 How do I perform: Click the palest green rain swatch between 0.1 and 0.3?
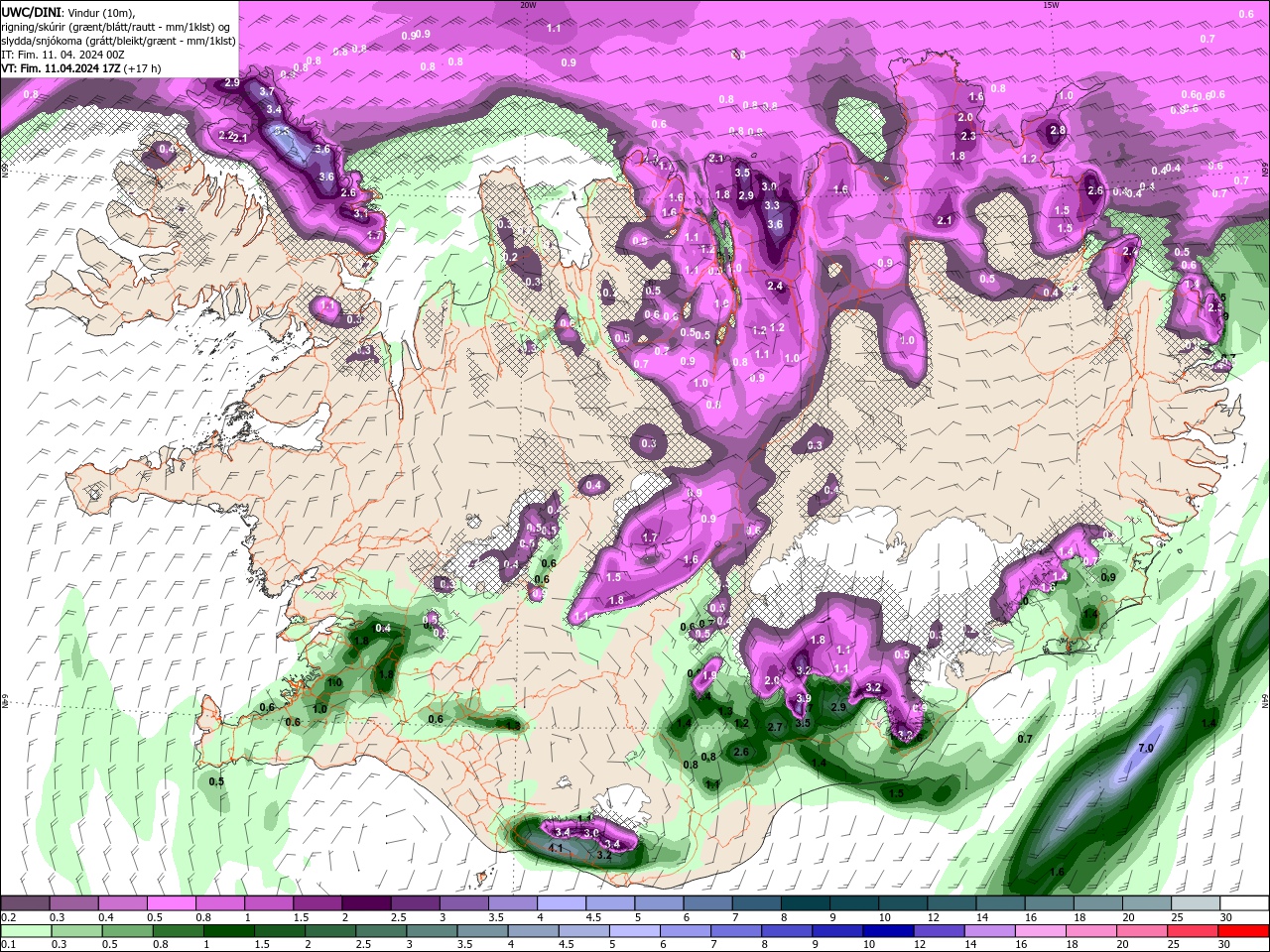[x=25, y=931]
